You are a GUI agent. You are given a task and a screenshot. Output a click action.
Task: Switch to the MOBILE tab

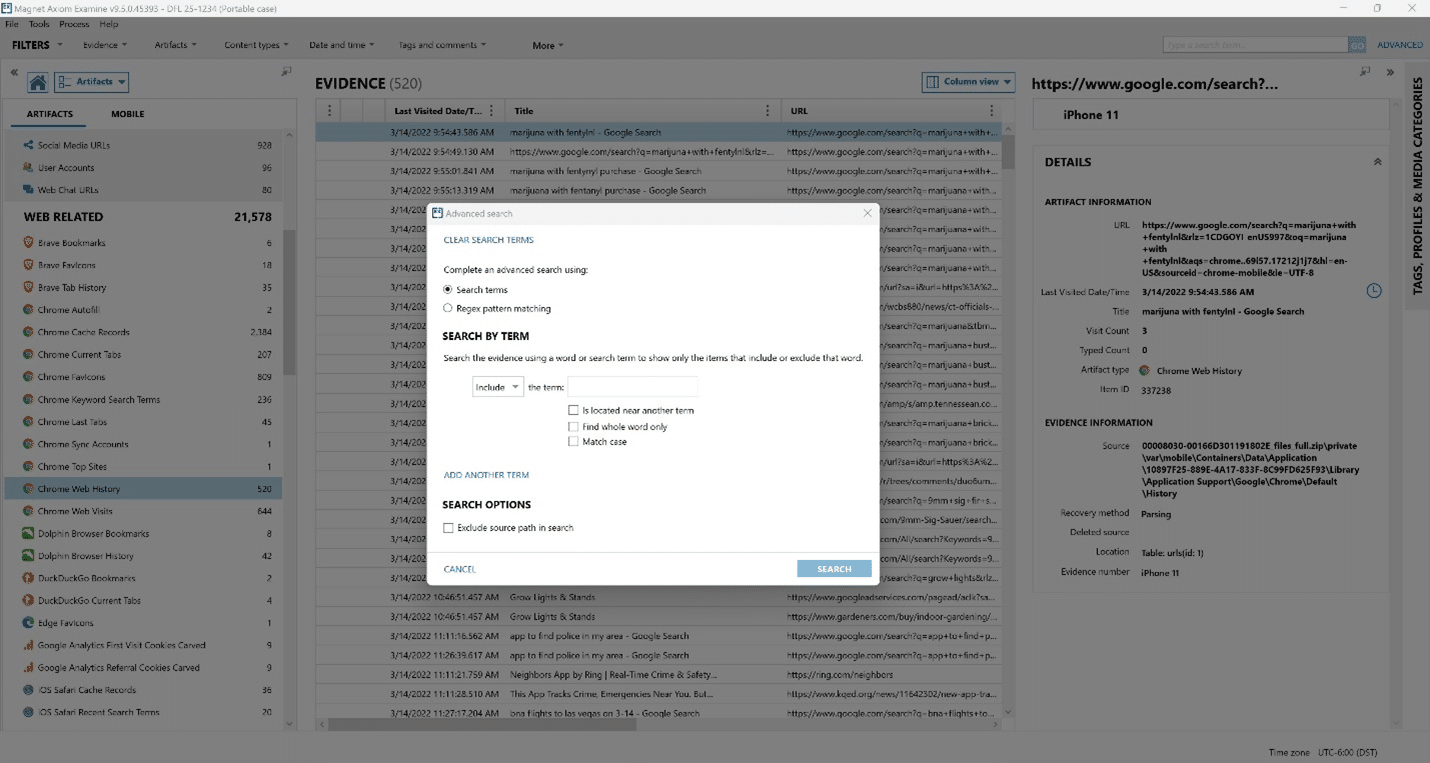pyautogui.click(x=126, y=113)
